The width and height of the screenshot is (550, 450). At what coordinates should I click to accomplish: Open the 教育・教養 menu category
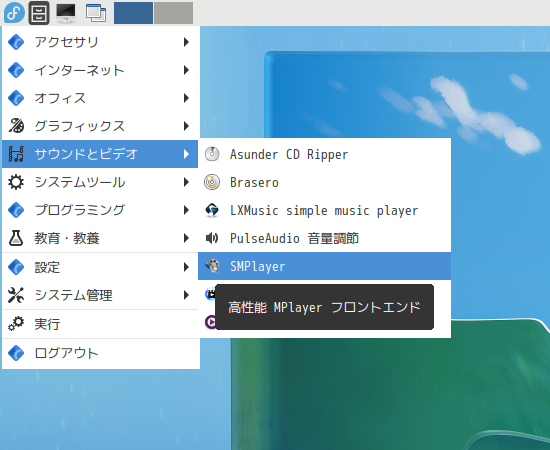[x=100, y=238]
